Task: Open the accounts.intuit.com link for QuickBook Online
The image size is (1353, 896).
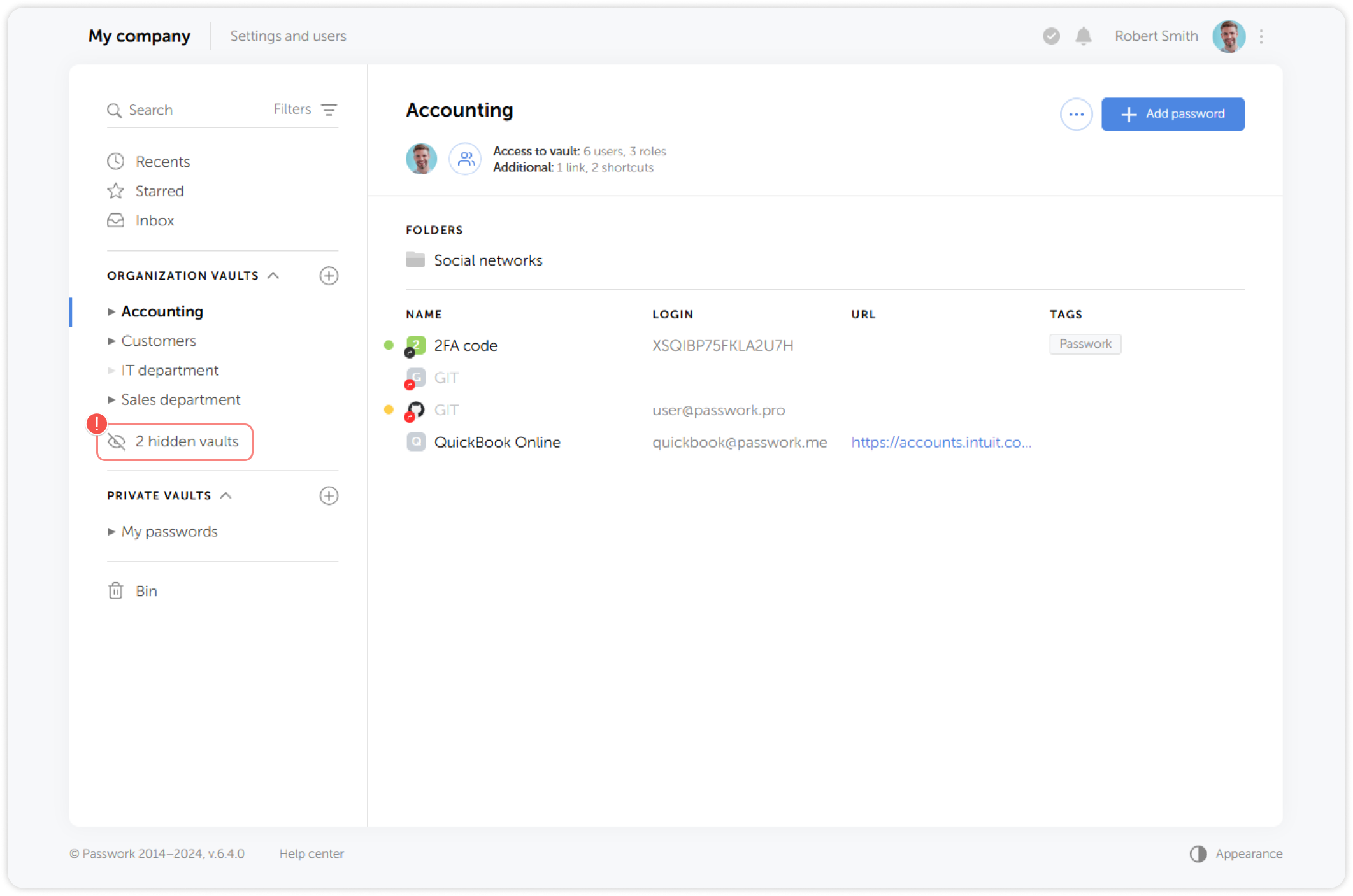Action: pos(941,442)
